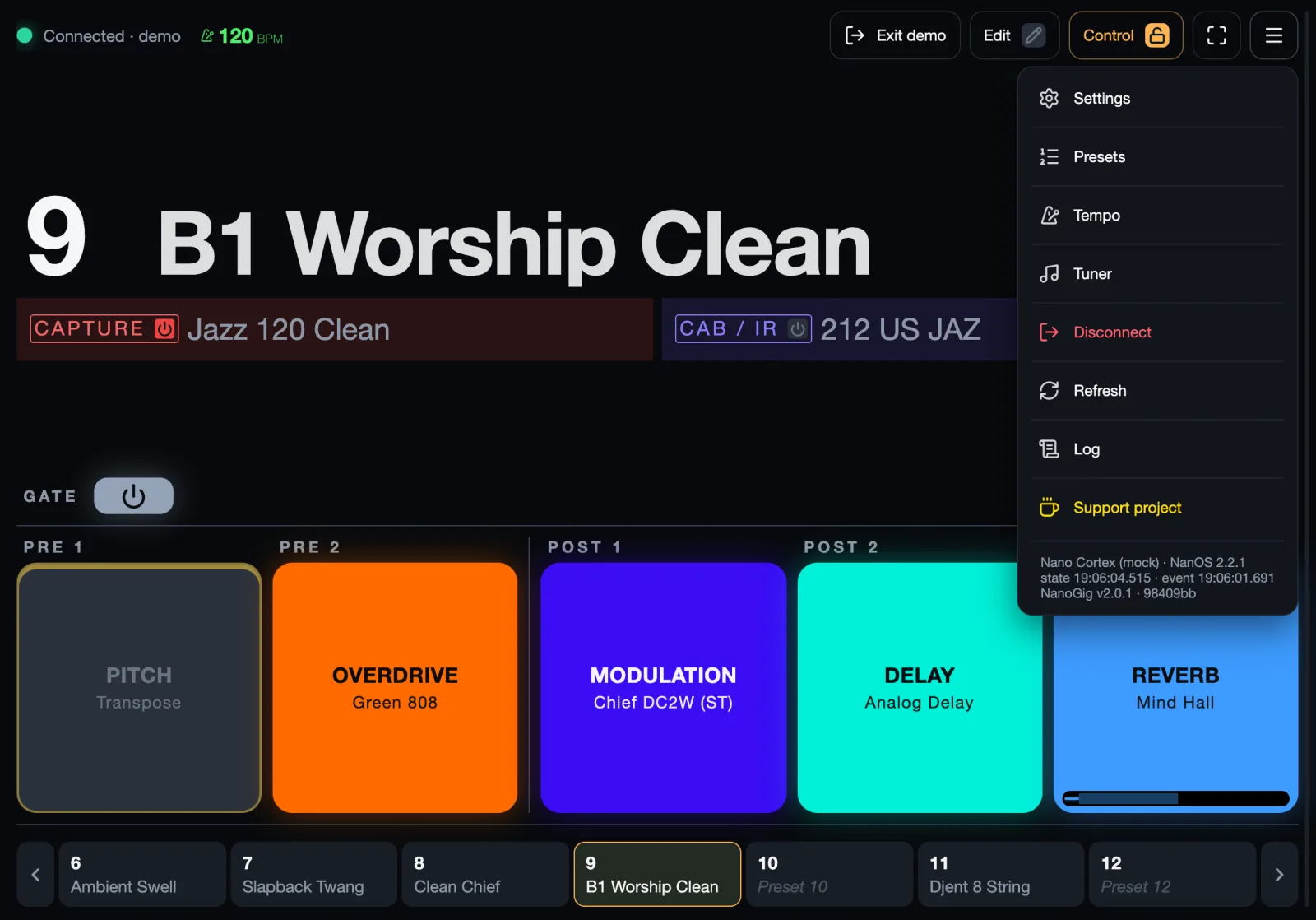The height and width of the screenshot is (920, 1316).
Task: Click the B1 Worship Clean preset title
Action: [x=514, y=244]
